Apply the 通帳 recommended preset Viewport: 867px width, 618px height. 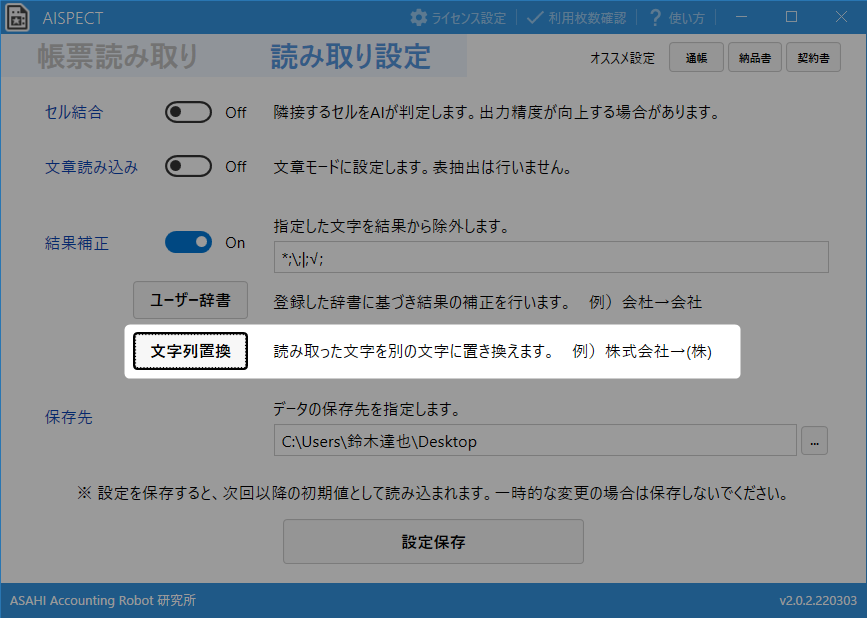tap(696, 58)
